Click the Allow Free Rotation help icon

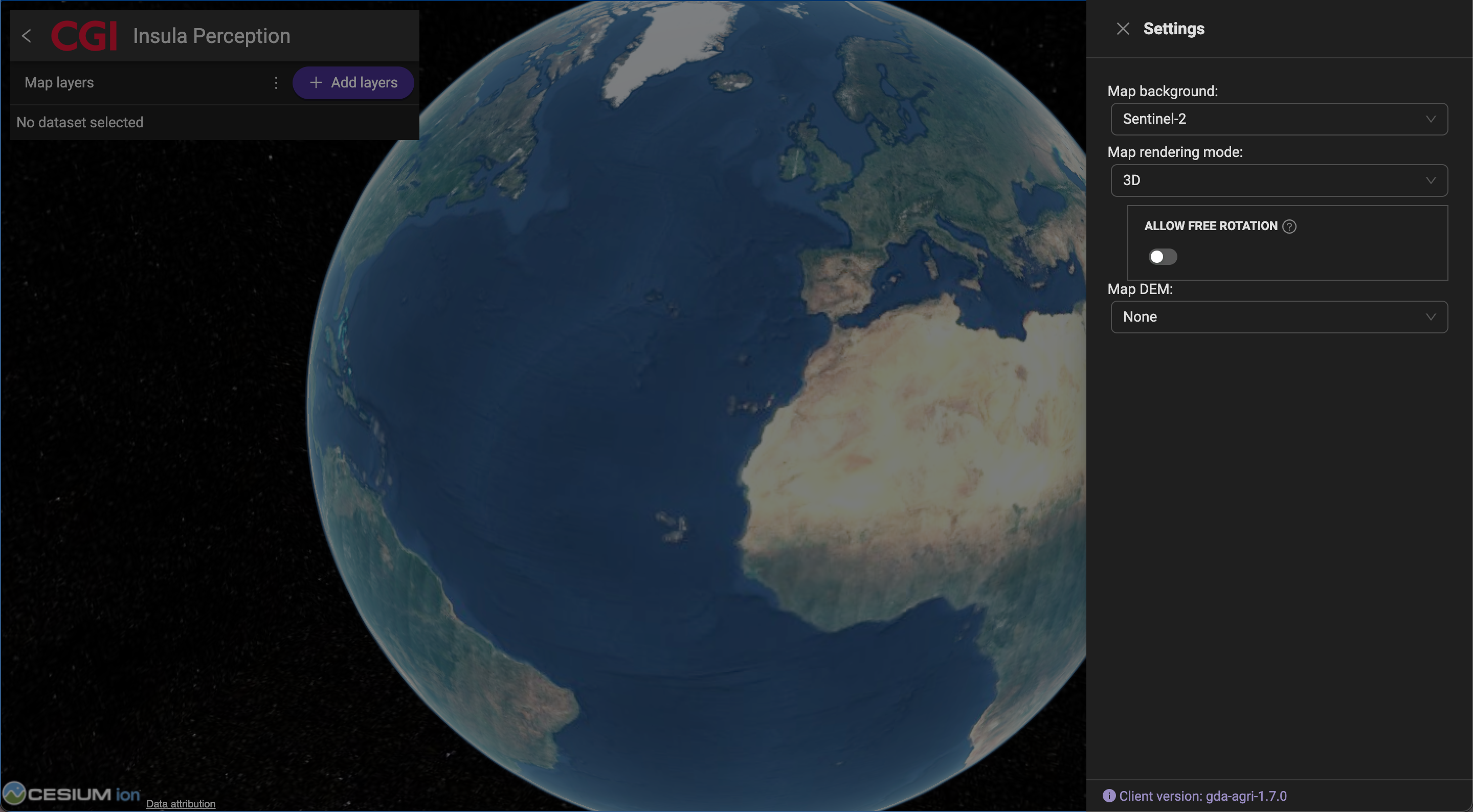tap(1289, 227)
